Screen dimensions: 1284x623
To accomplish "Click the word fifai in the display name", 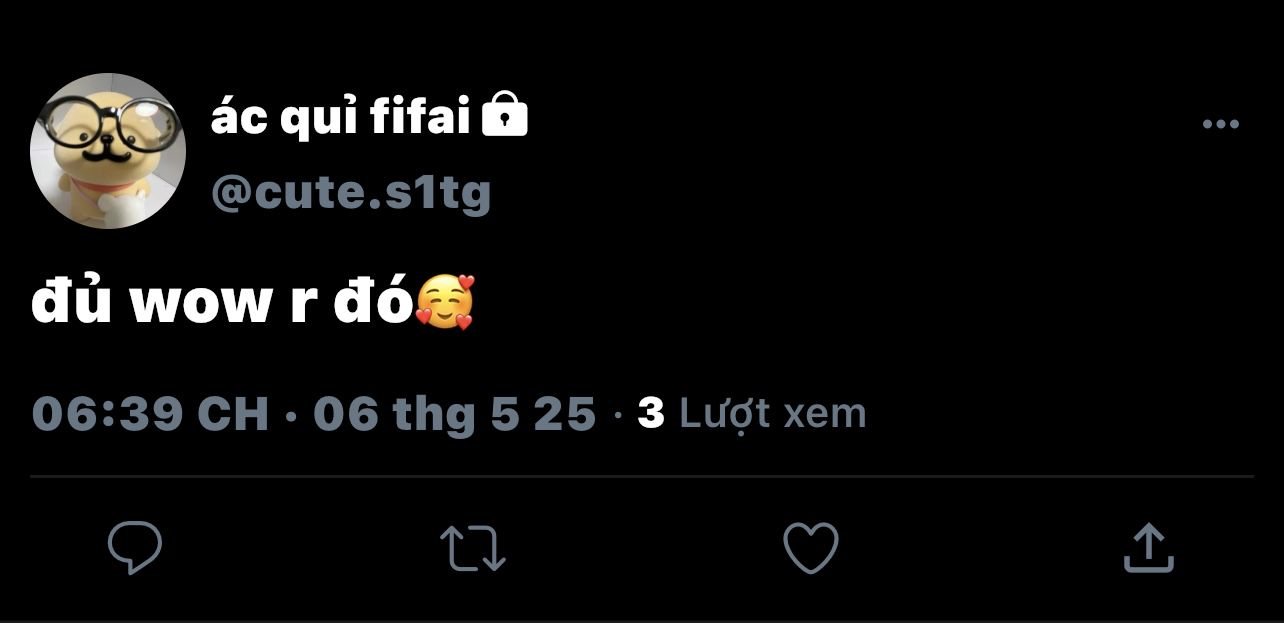I will pos(420,119).
